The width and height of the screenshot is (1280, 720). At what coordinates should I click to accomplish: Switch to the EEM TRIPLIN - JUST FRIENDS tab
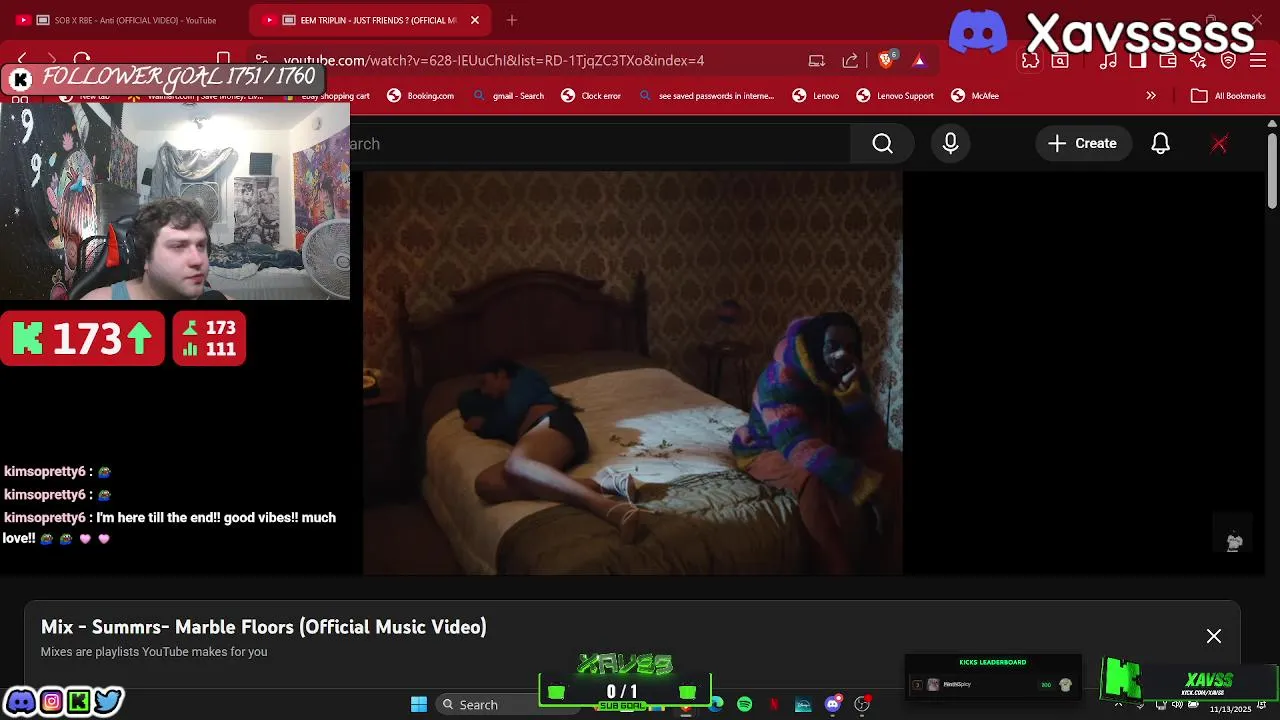(x=370, y=20)
